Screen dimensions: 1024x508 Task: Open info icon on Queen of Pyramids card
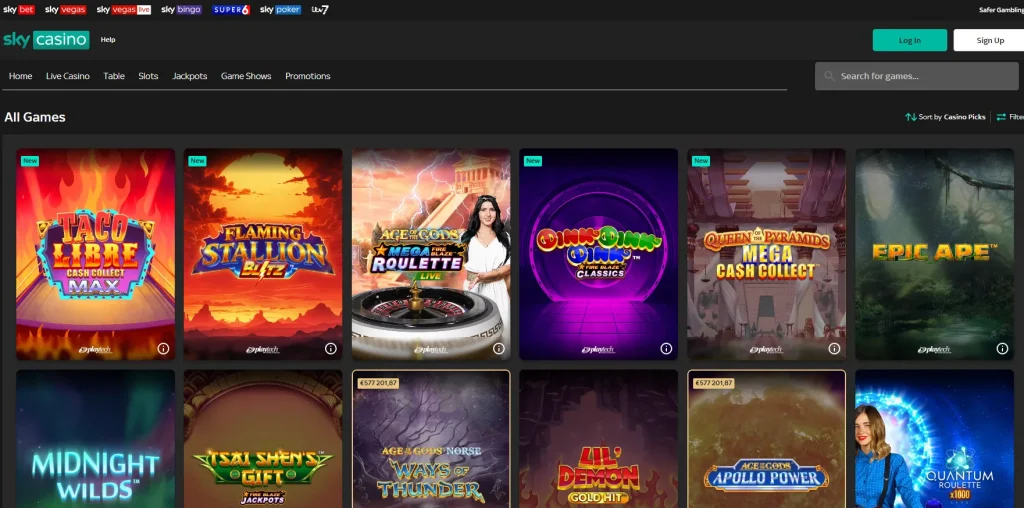[834, 349]
